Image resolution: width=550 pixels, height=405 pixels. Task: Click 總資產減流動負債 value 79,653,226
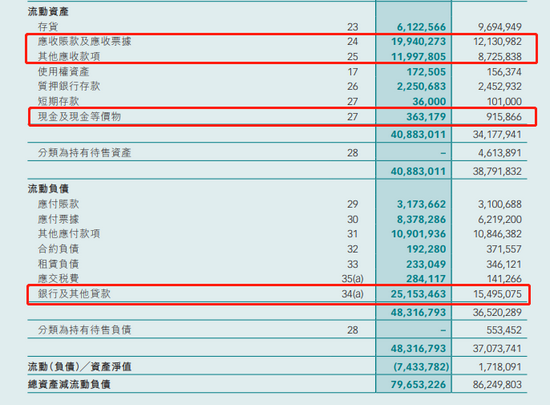coord(418,384)
